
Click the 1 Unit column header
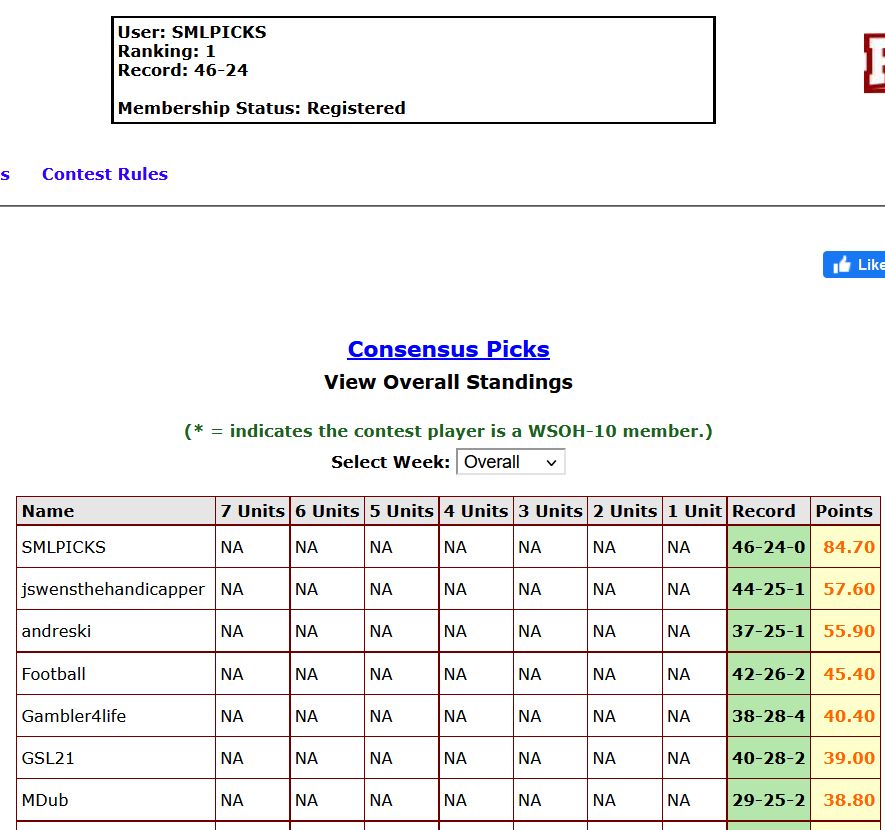[694, 511]
